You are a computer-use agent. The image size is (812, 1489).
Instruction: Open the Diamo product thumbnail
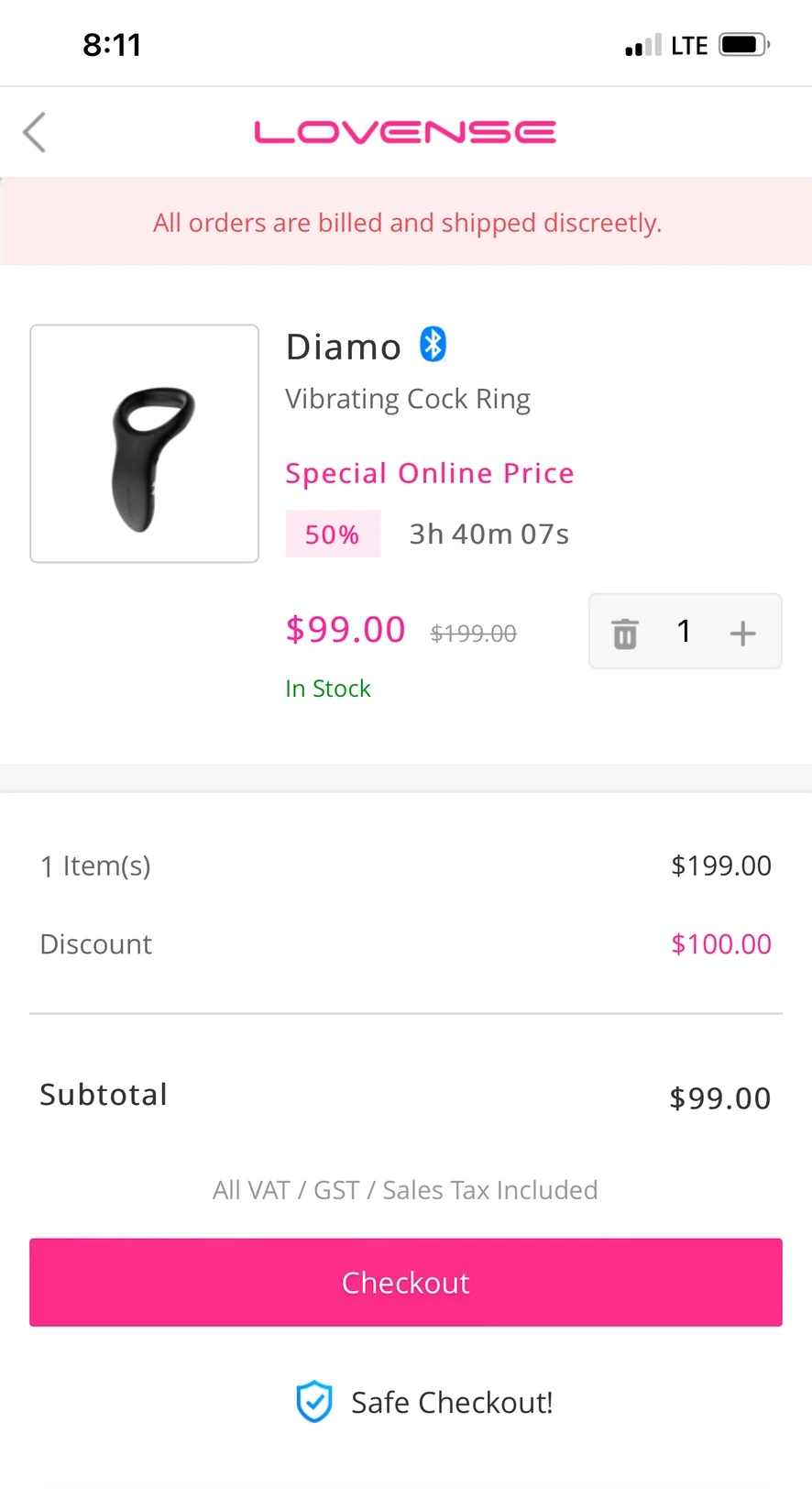(145, 443)
